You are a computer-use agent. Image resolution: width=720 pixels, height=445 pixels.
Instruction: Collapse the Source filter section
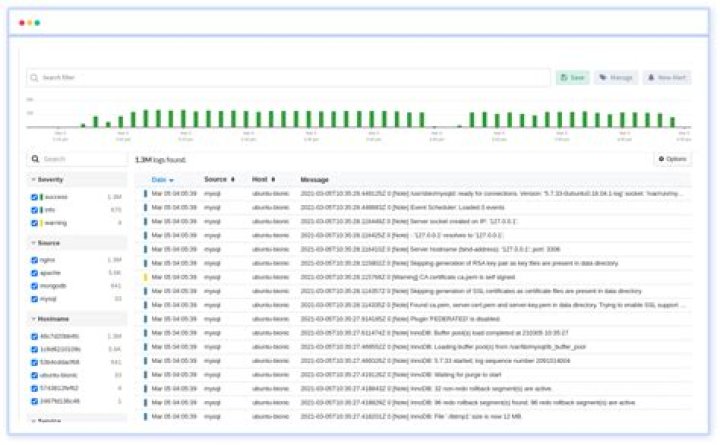pyautogui.click(x=33, y=242)
